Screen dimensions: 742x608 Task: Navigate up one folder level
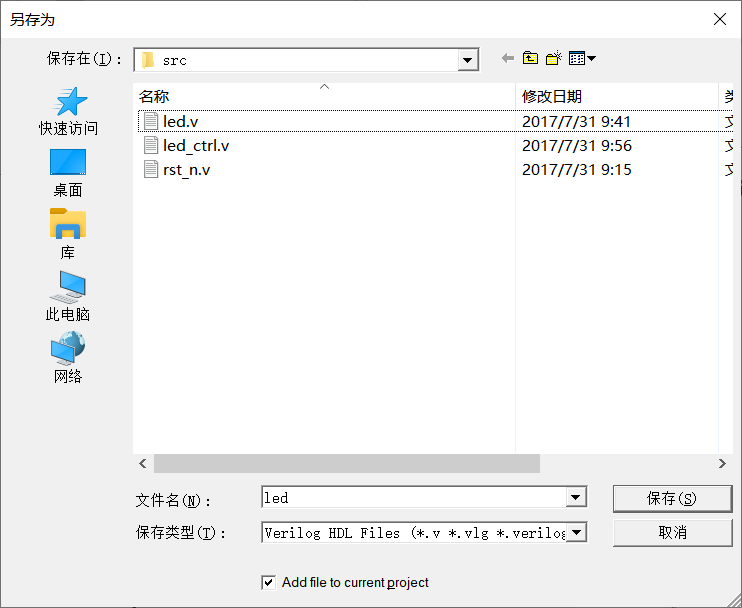530,59
